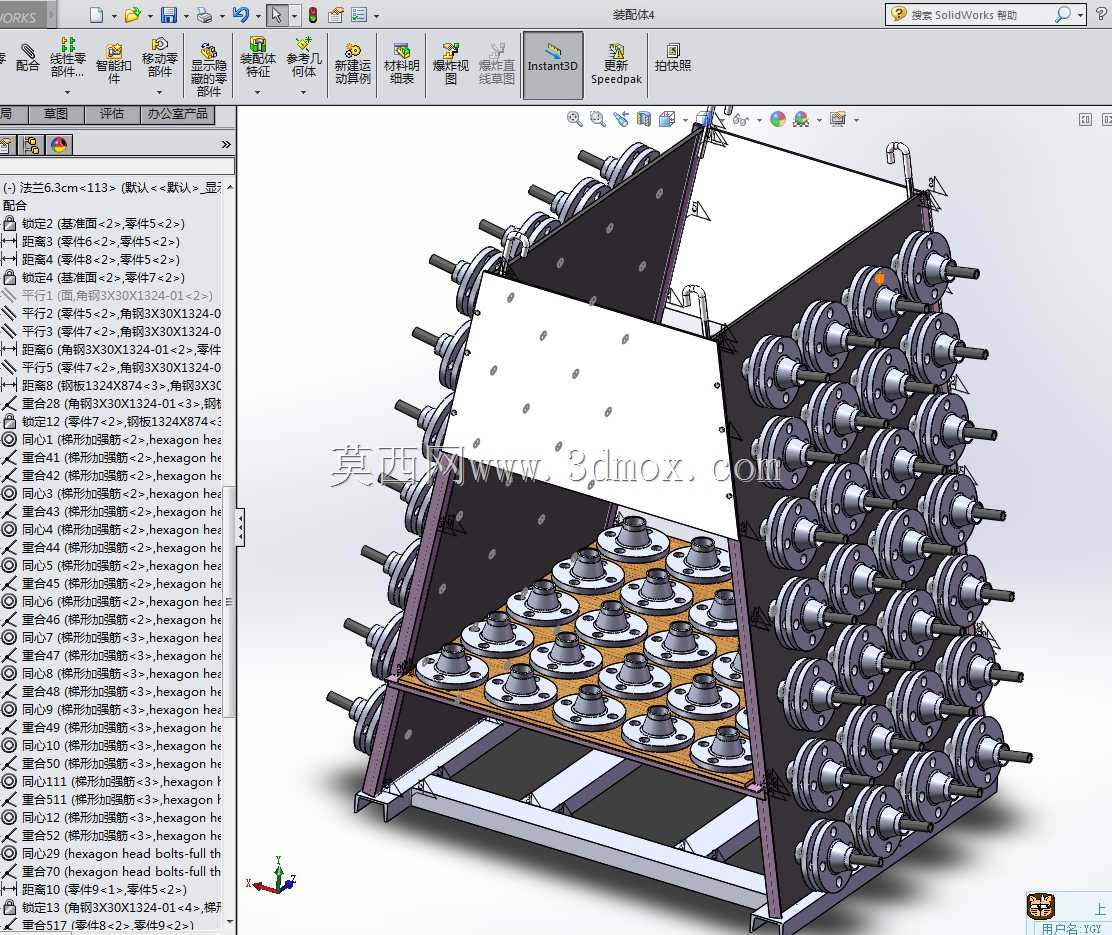
Task: Click View Orientation cube icon
Action: click(667, 119)
